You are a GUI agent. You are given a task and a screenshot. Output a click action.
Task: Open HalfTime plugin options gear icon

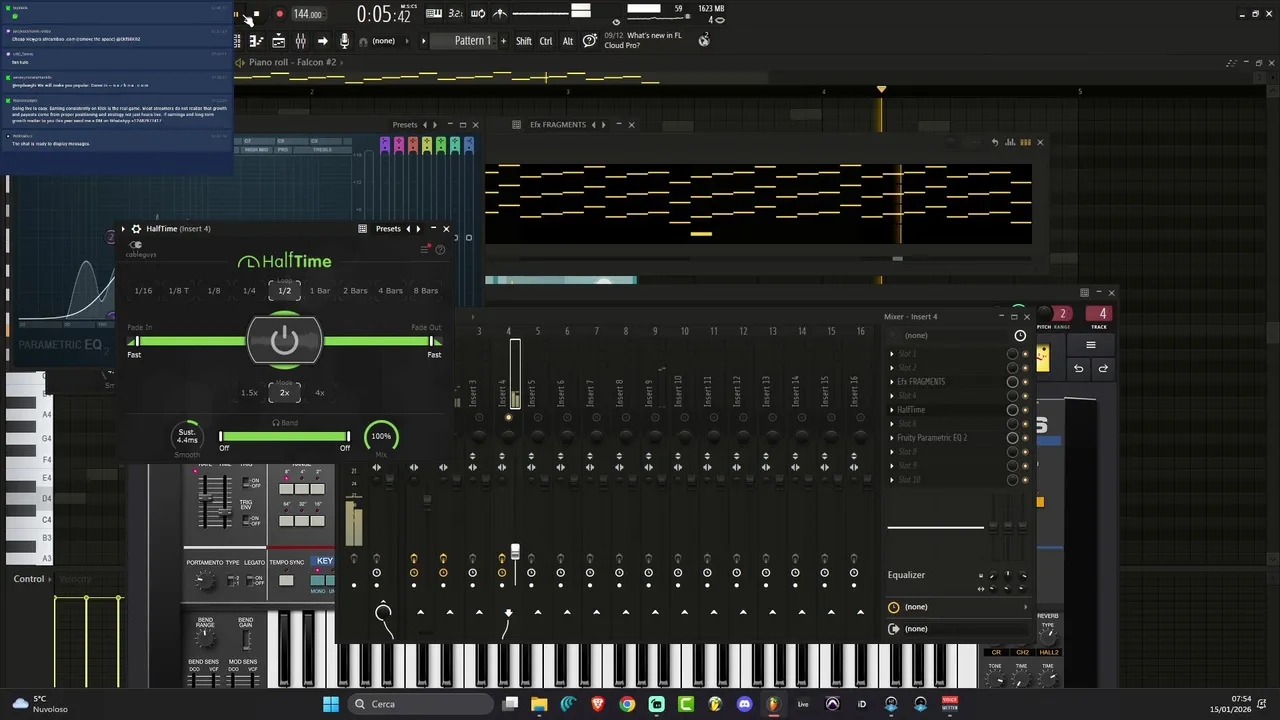pos(136,229)
